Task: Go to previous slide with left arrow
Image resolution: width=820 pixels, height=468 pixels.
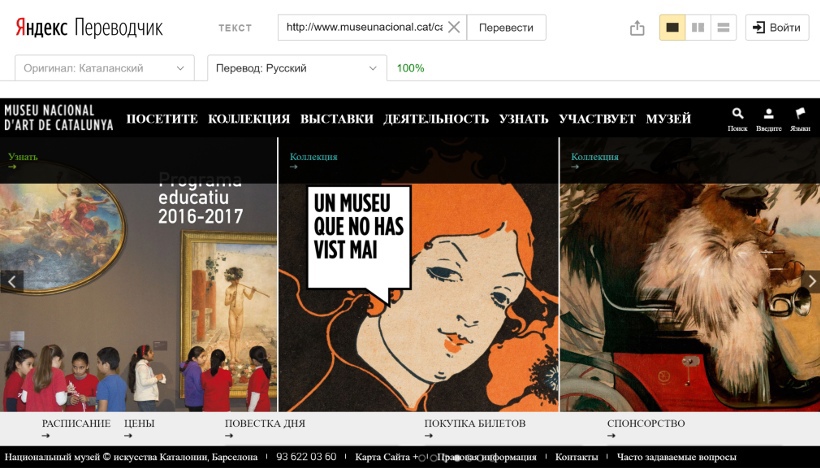Action: (11, 281)
